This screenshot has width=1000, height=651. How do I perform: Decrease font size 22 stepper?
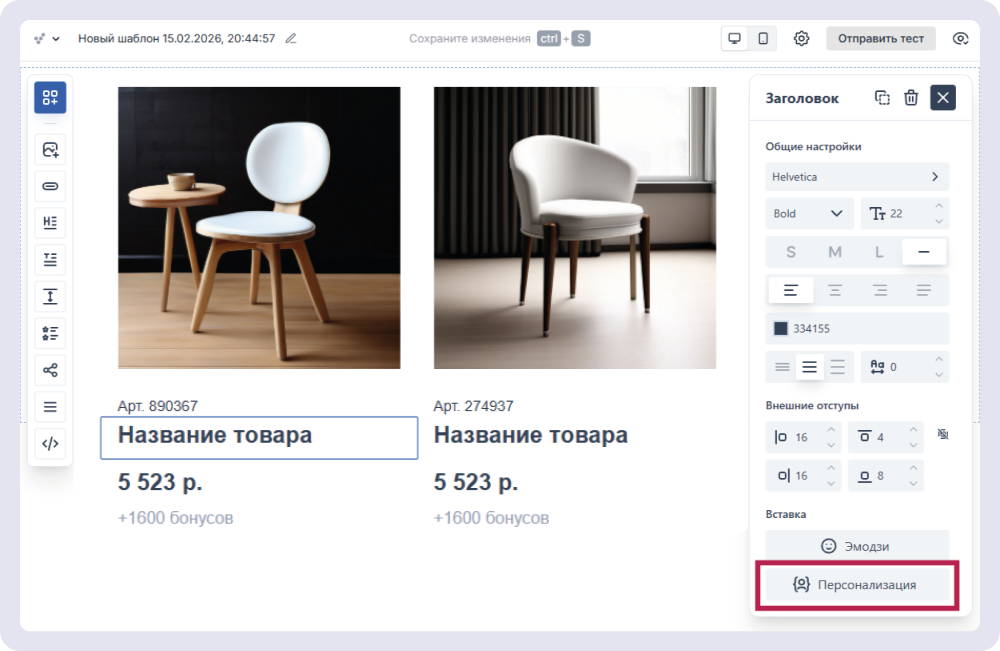tap(939, 221)
